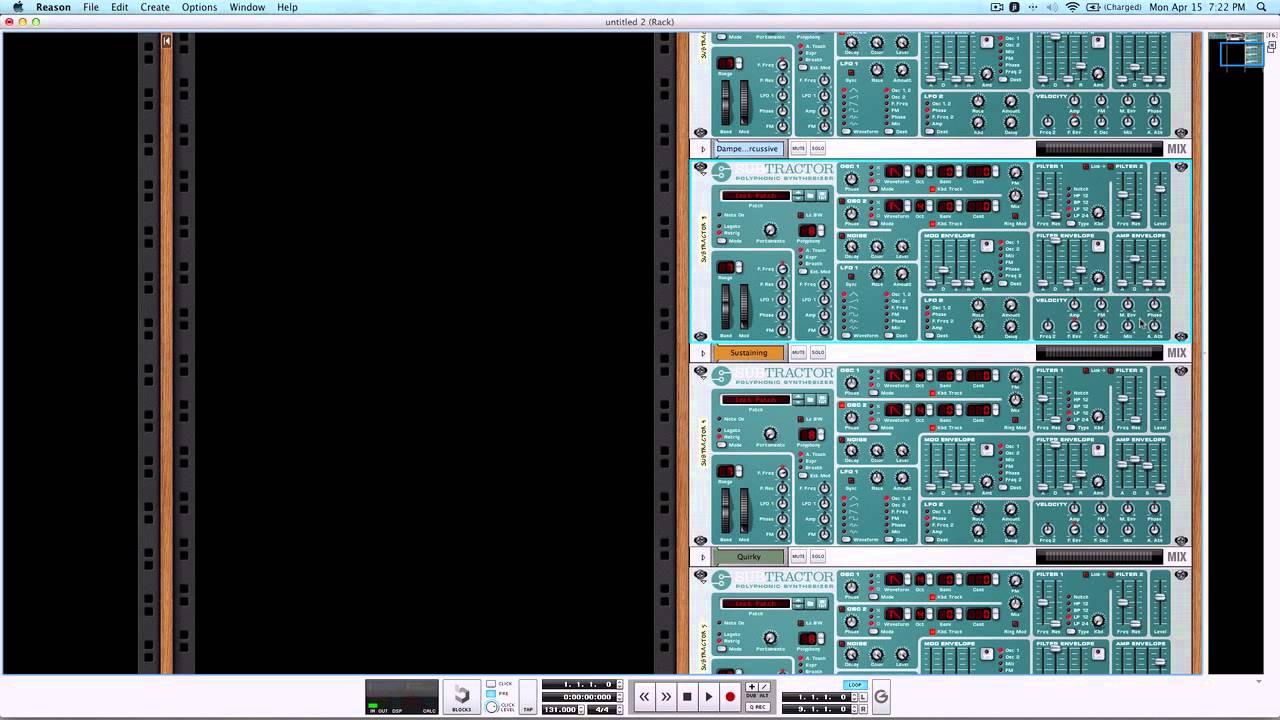Start recording with the Record button
The width and height of the screenshot is (1280, 720).
pyautogui.click(x=730, y=697)
